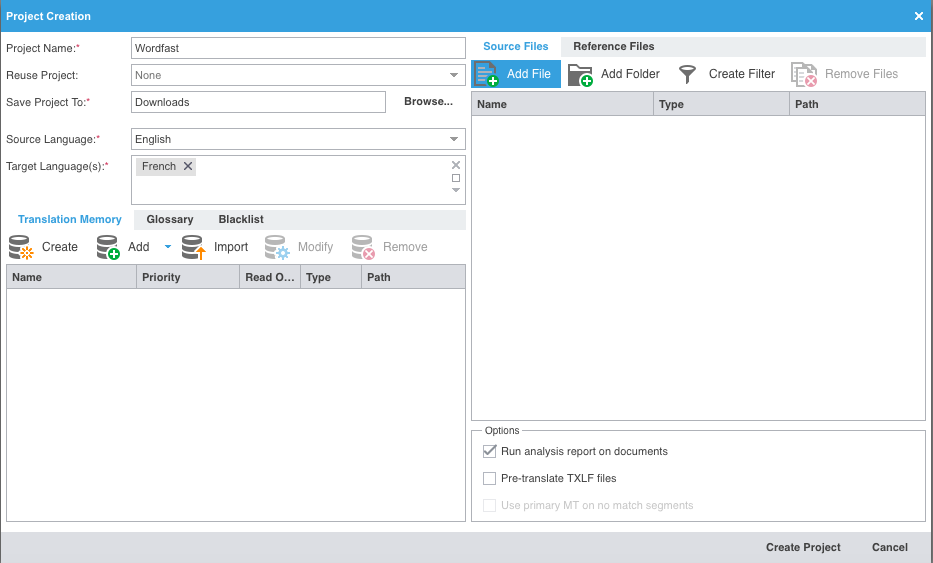The width and height of the screenshot is (933, 563).
Task: Click the Cancel button
Action: tap(890, 548)
